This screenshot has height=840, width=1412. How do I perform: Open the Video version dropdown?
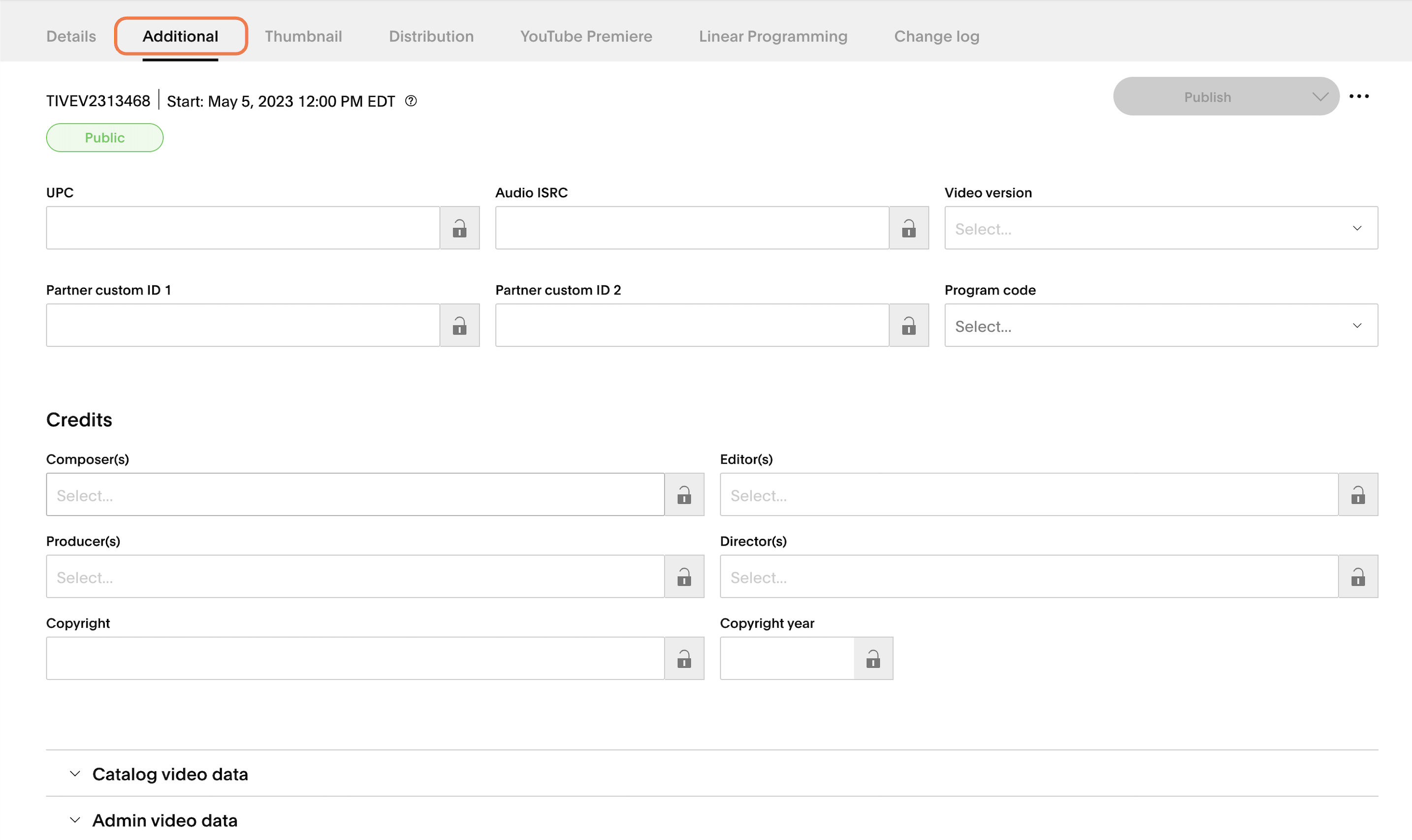click(1161, 228)
